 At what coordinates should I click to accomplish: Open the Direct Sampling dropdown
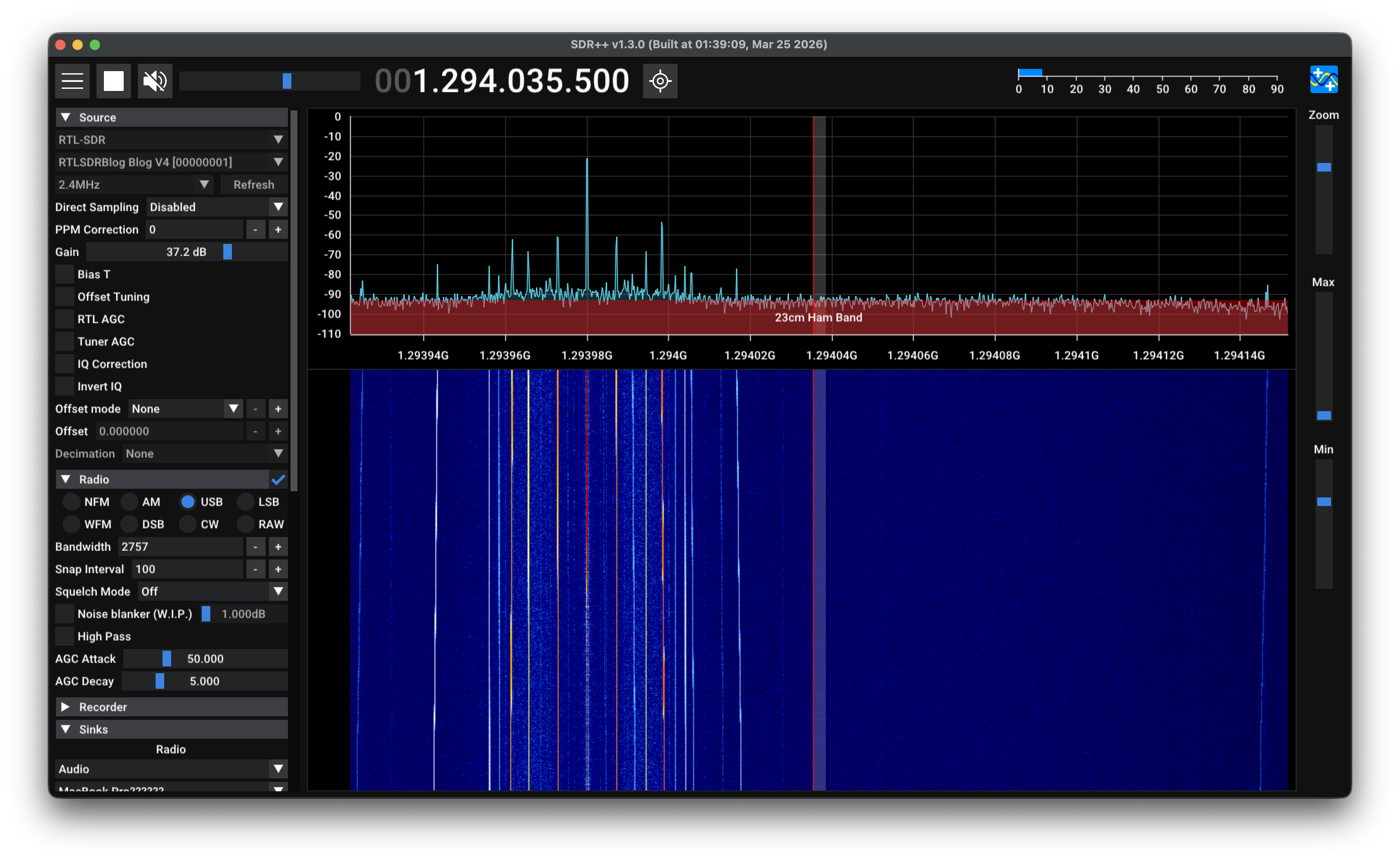pyautogui.click(x=217, y=207)
